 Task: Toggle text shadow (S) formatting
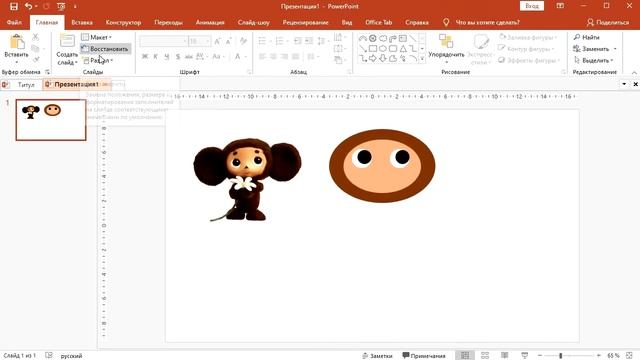[178, 56]
